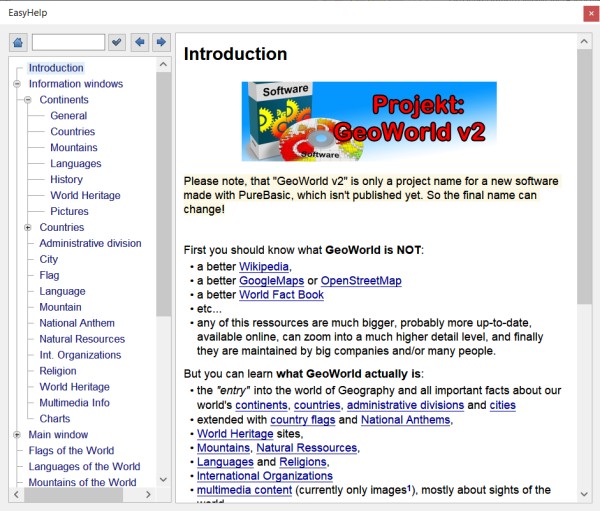Click the Home icon button
Image resolution: width=600 pixels, height=511 pixels.
coord(18,42)
